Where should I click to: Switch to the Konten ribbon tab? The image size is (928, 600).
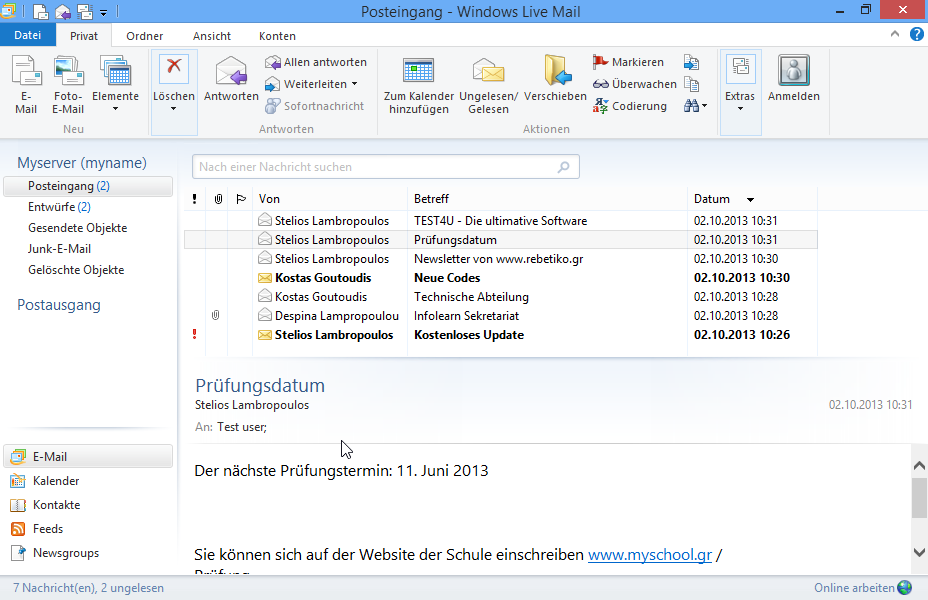[x=277, y=36]
